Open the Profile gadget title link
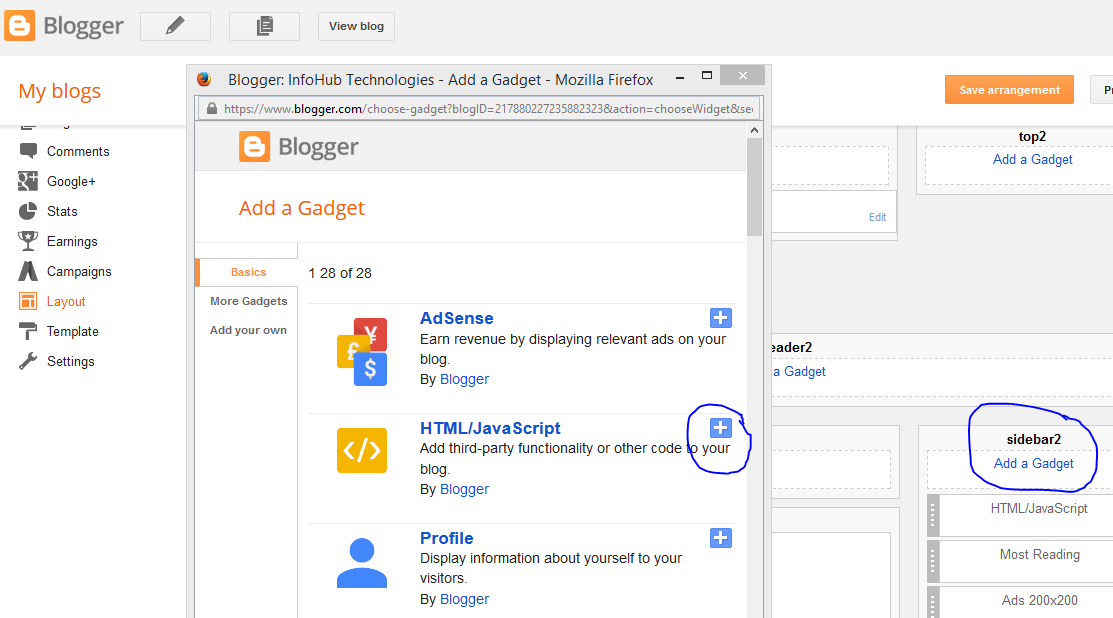1113x618 pixels. coord(446,539)
